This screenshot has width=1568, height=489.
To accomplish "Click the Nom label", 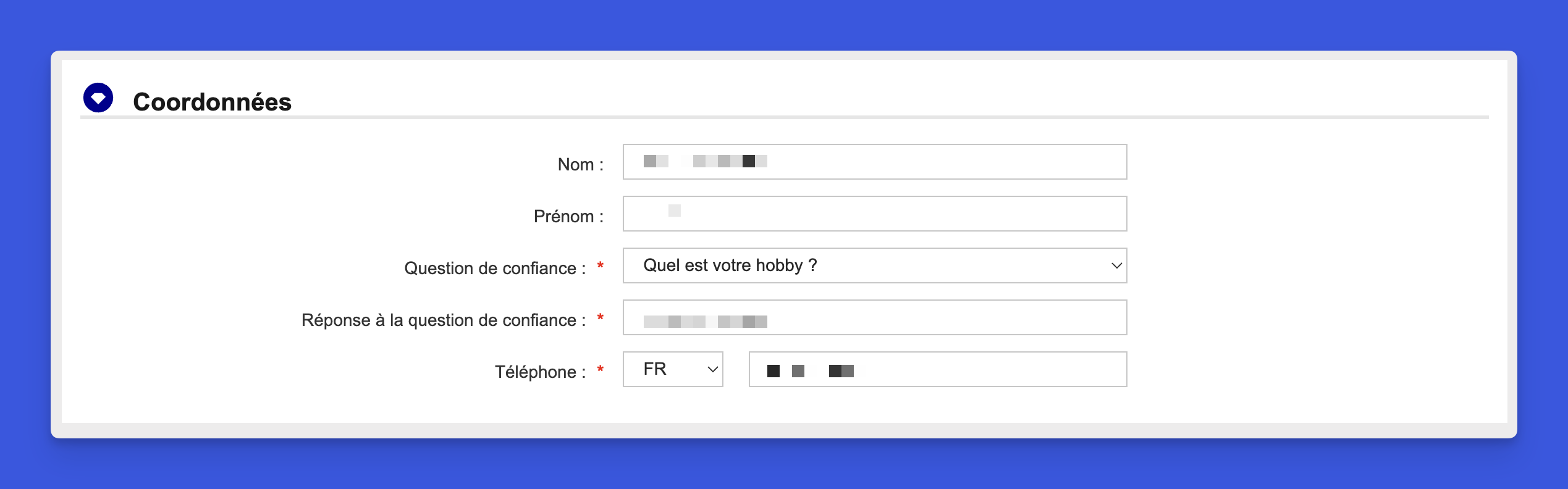I will [580, 164].
